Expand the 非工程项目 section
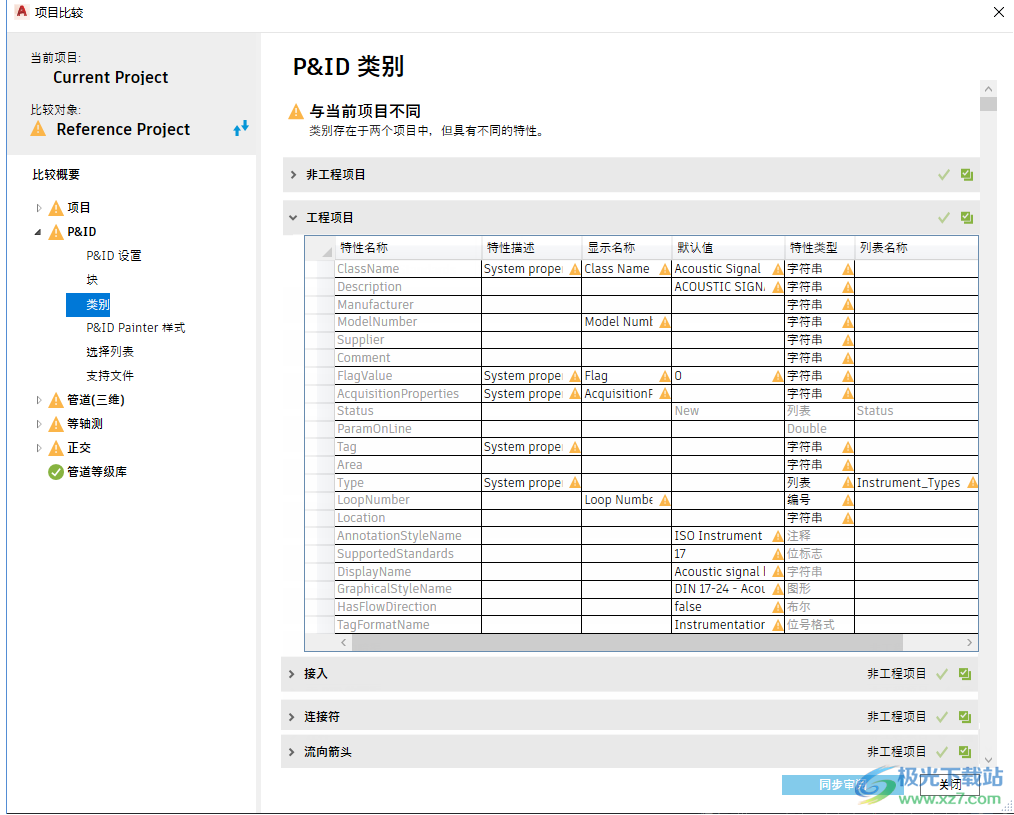 [x=294, y=175]
